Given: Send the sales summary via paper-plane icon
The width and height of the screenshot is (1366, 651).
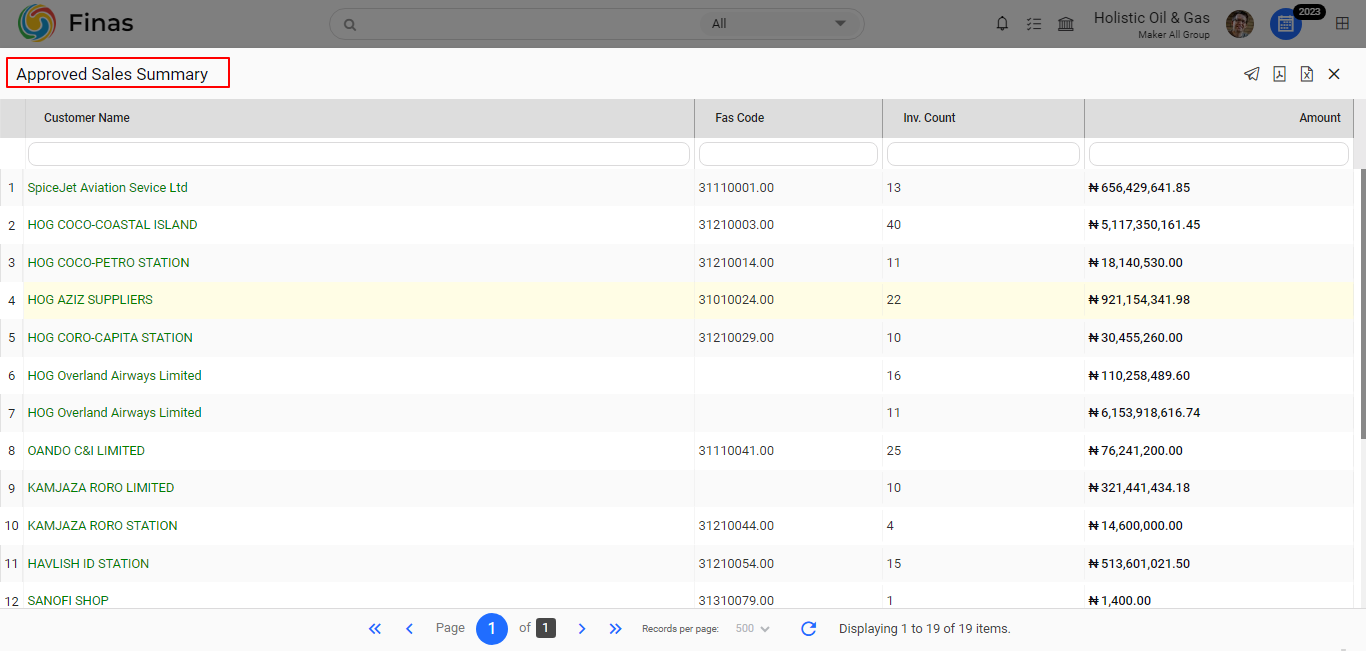Looking at the screenshot, I should (x=1251, y=74).
